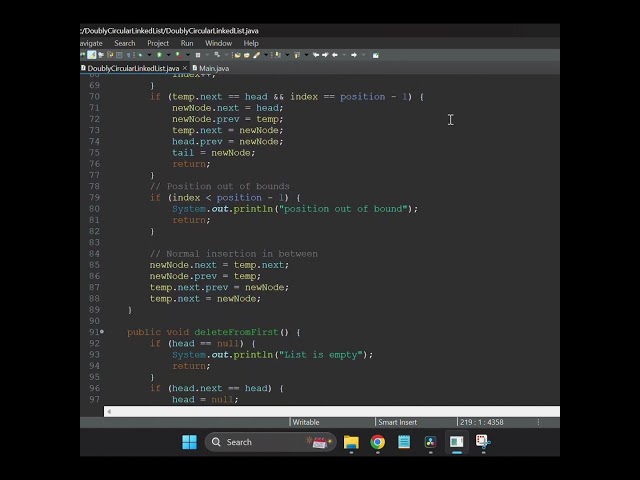Click the Previous Annotation toolbar icon

click(x=297, y=55)
